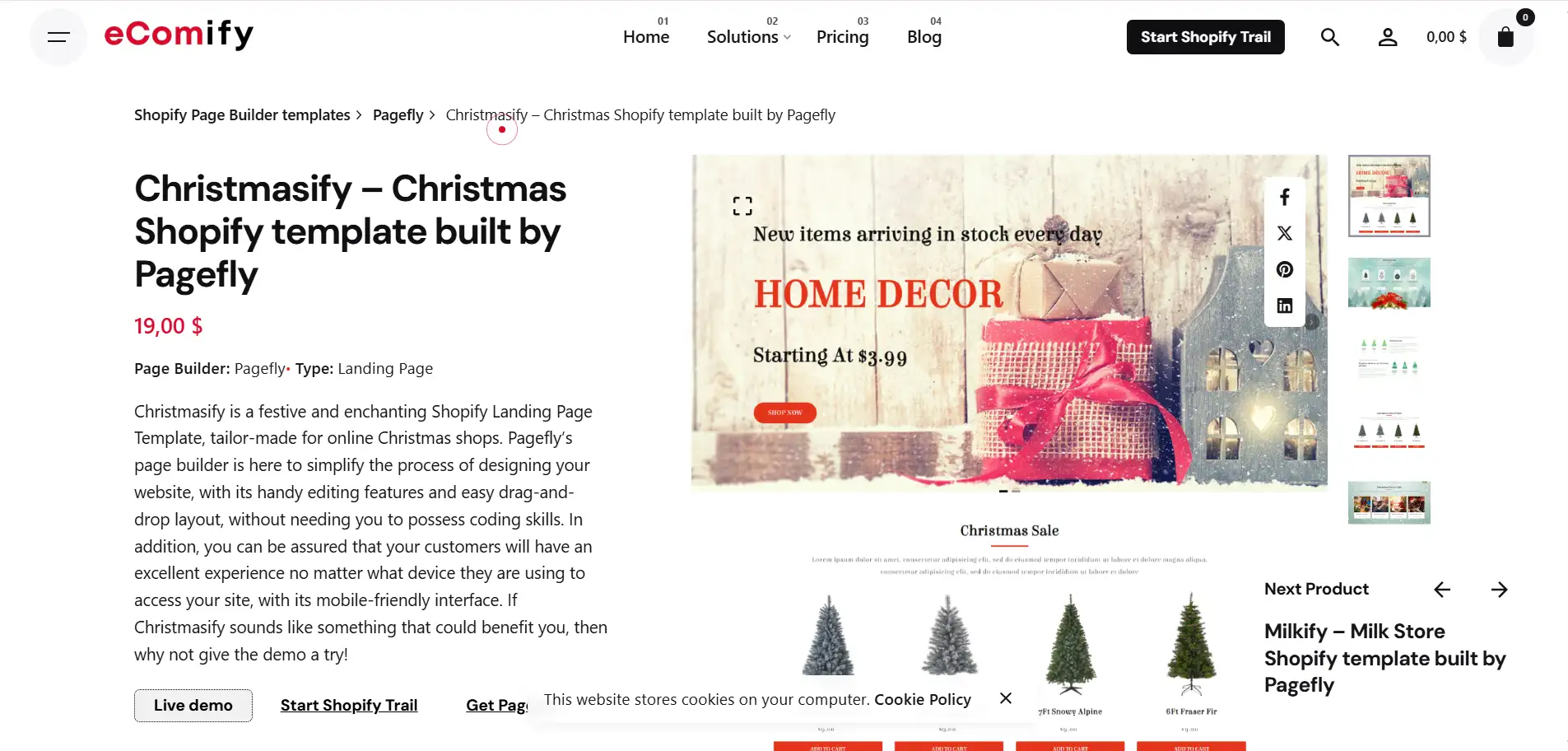Expand image fullscreen icon
1568x751 pixels.
point(742,206)
